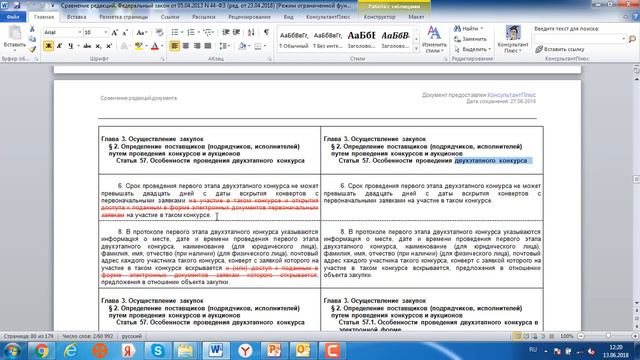Click the Shrink Font icon
640x360 pixels.
tap(125, 32)
